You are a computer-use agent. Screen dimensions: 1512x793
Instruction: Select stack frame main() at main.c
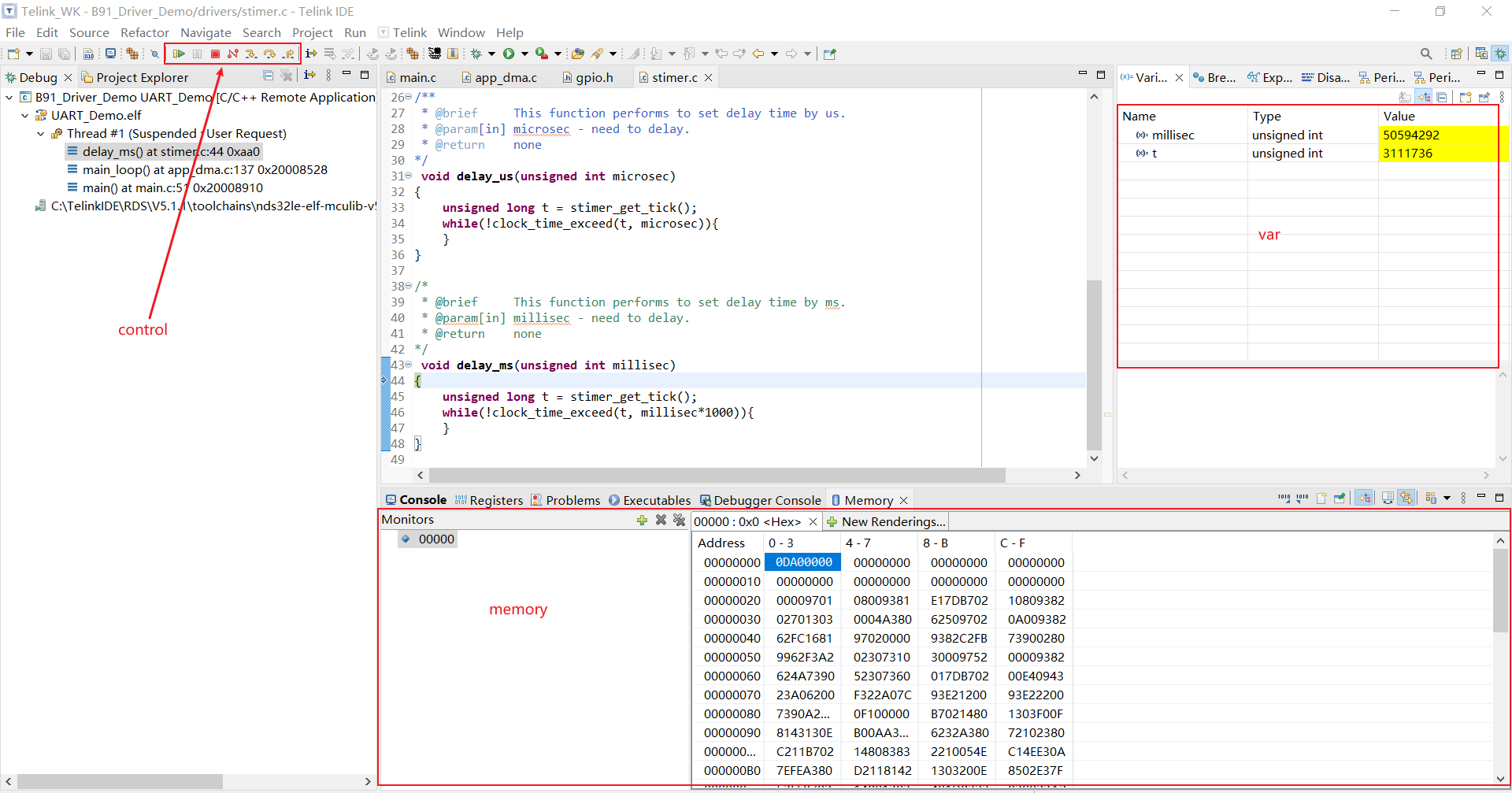pos(165,187)
